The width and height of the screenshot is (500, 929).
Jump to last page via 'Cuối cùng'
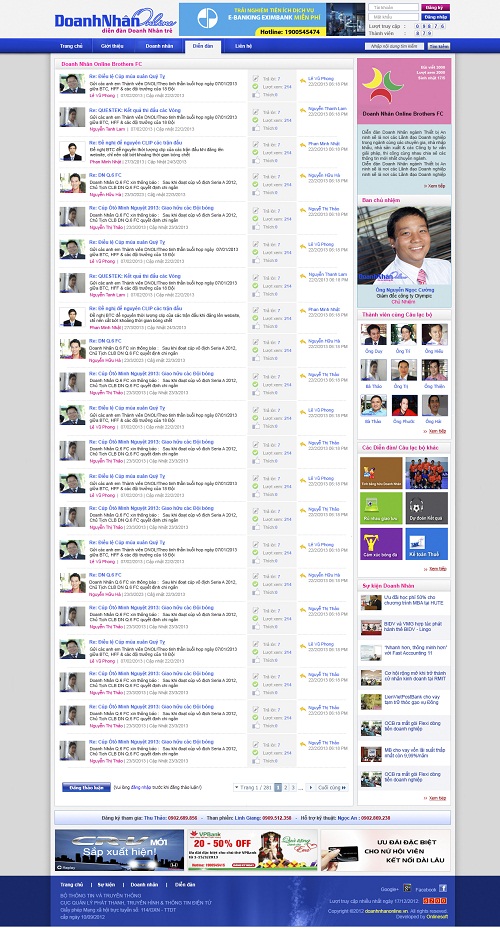[332, 787]
